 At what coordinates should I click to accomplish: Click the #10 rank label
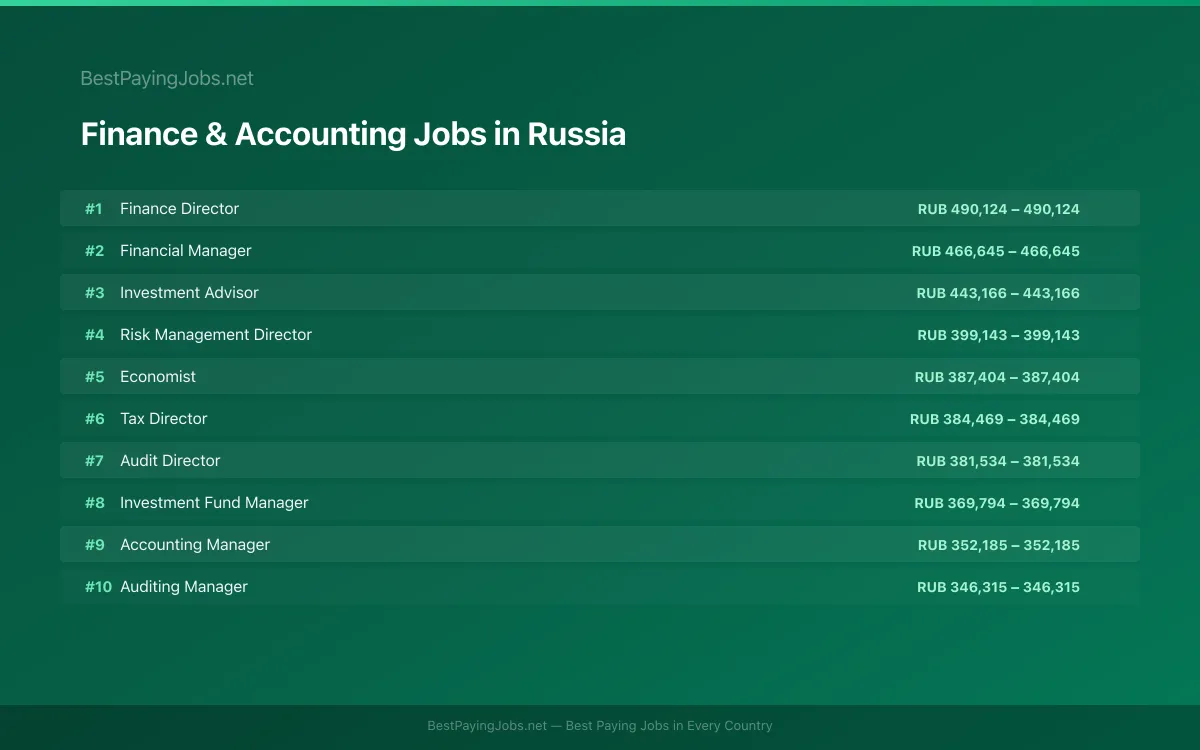(98, 587)
